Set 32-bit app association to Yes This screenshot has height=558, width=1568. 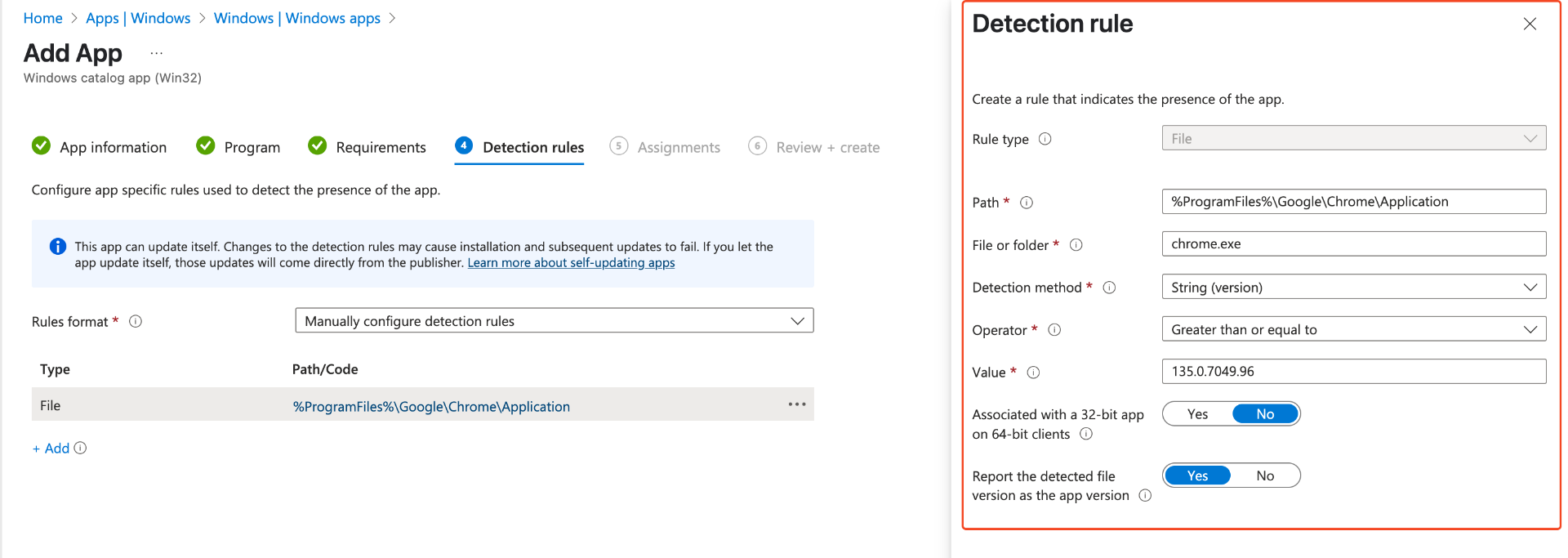(x=1197, y=414)
